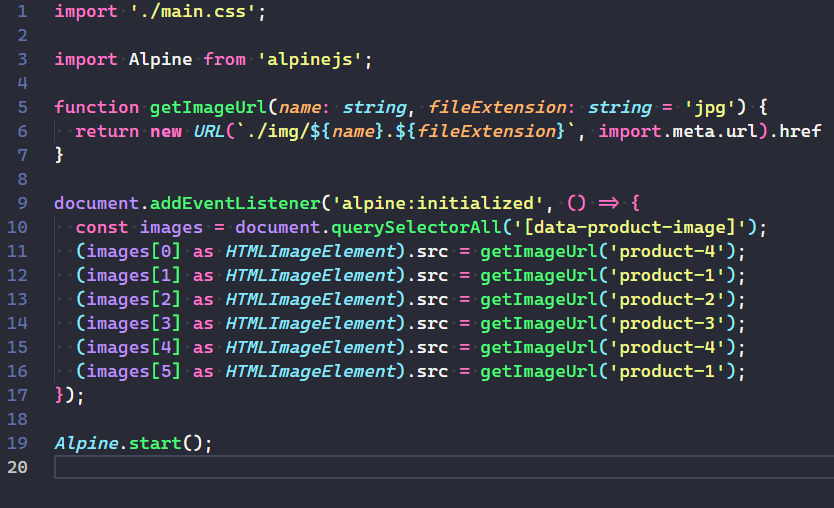Click the 'jpg' default value string
Image resolution: width=834 pixels, height=508 pixels.
click(x=710, y=107)
